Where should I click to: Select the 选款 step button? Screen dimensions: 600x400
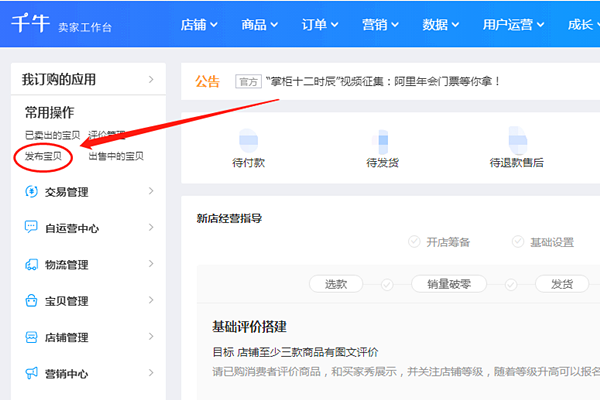[x=336, y=284]
